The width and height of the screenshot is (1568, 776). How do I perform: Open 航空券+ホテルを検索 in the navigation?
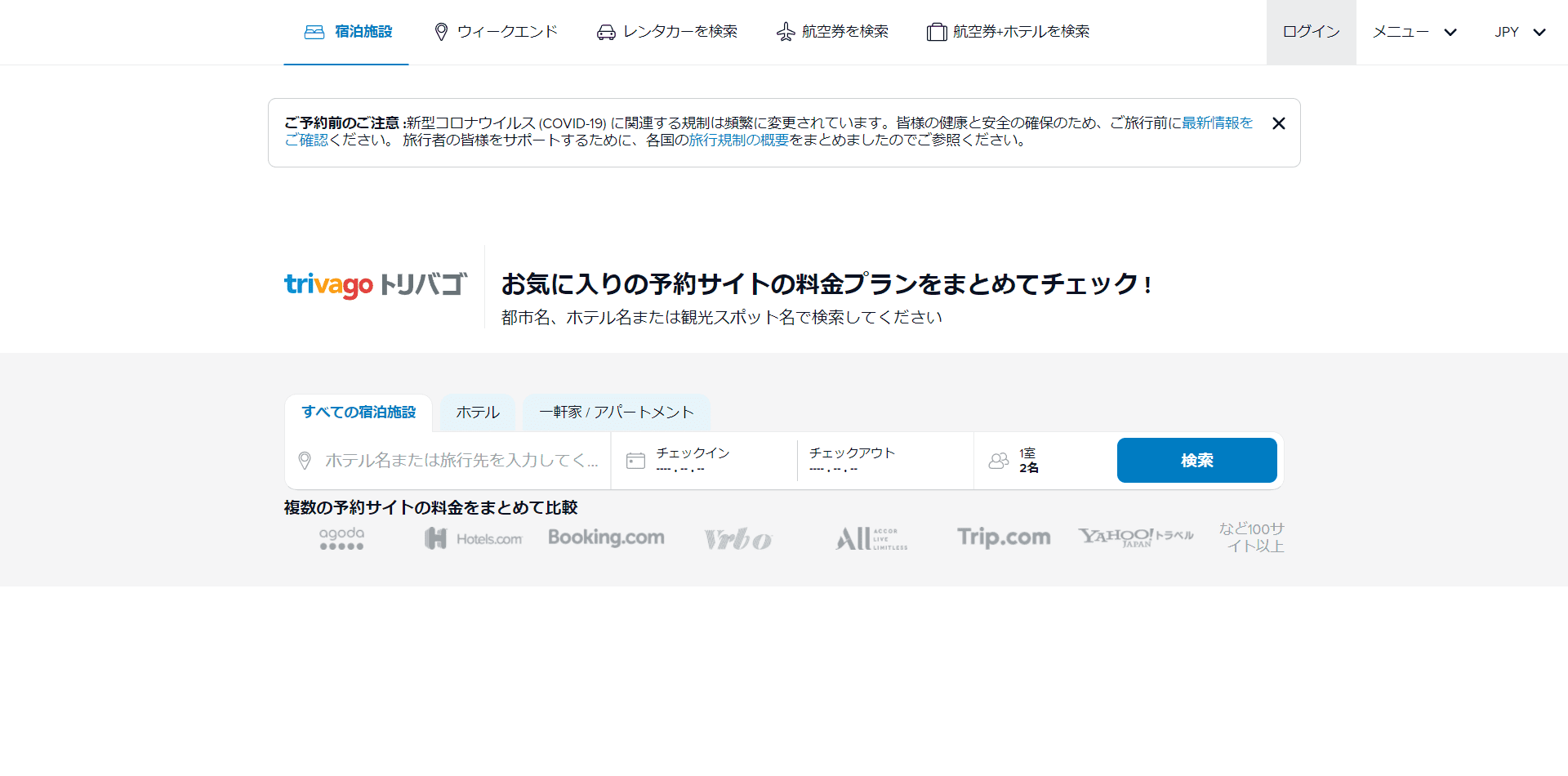click(1009, 32)
